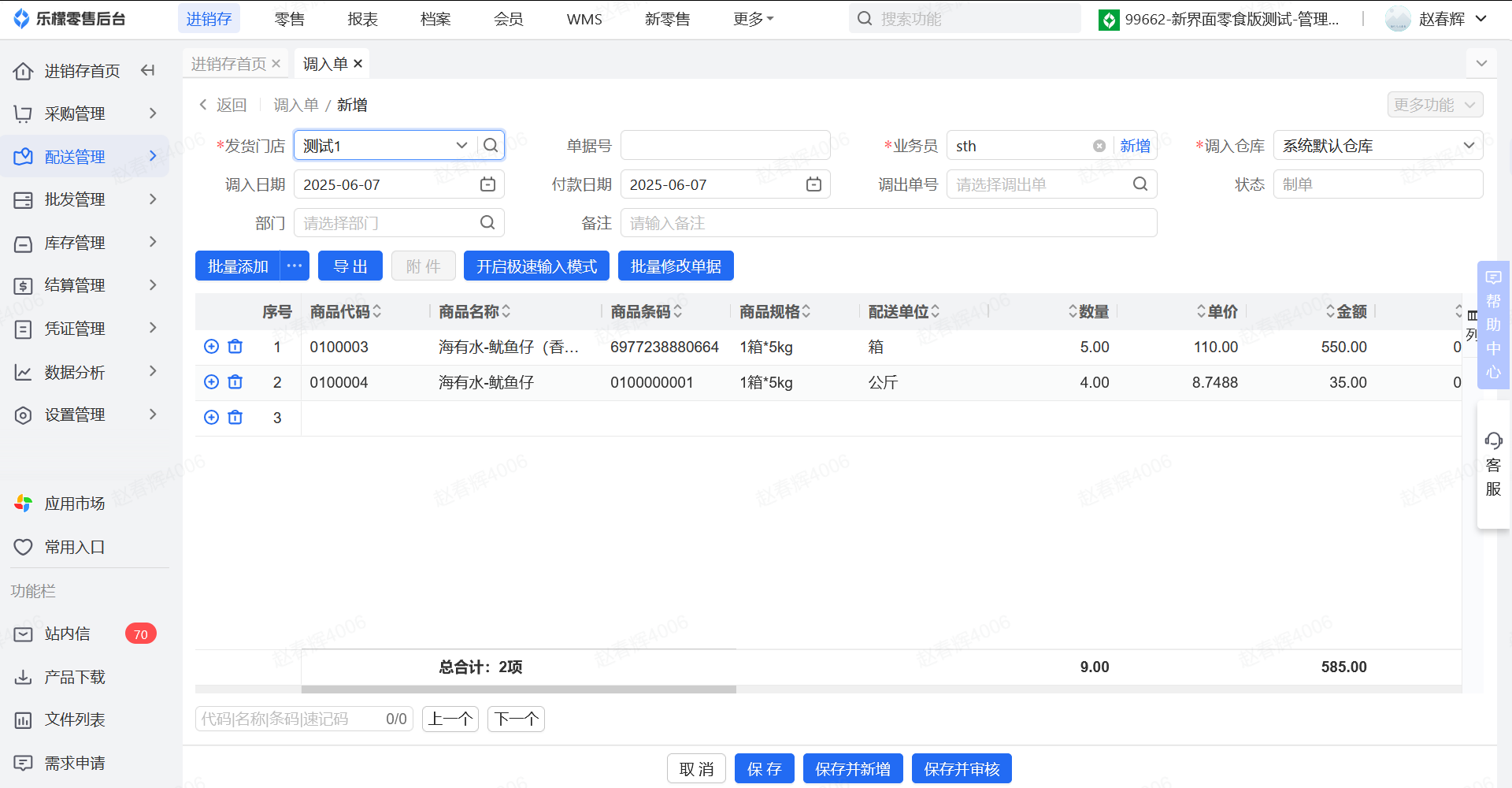The height and width of the screenshot is (788, 1512).
Task: Open 常用入口 heart icon
Action: pyautogui.click(x=23, y=547)
